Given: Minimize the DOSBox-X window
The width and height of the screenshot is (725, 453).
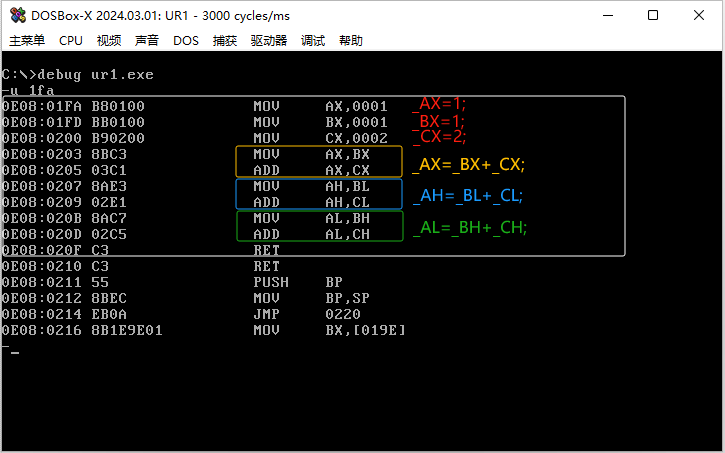Looking at the screenshot, I should point(608,15).
